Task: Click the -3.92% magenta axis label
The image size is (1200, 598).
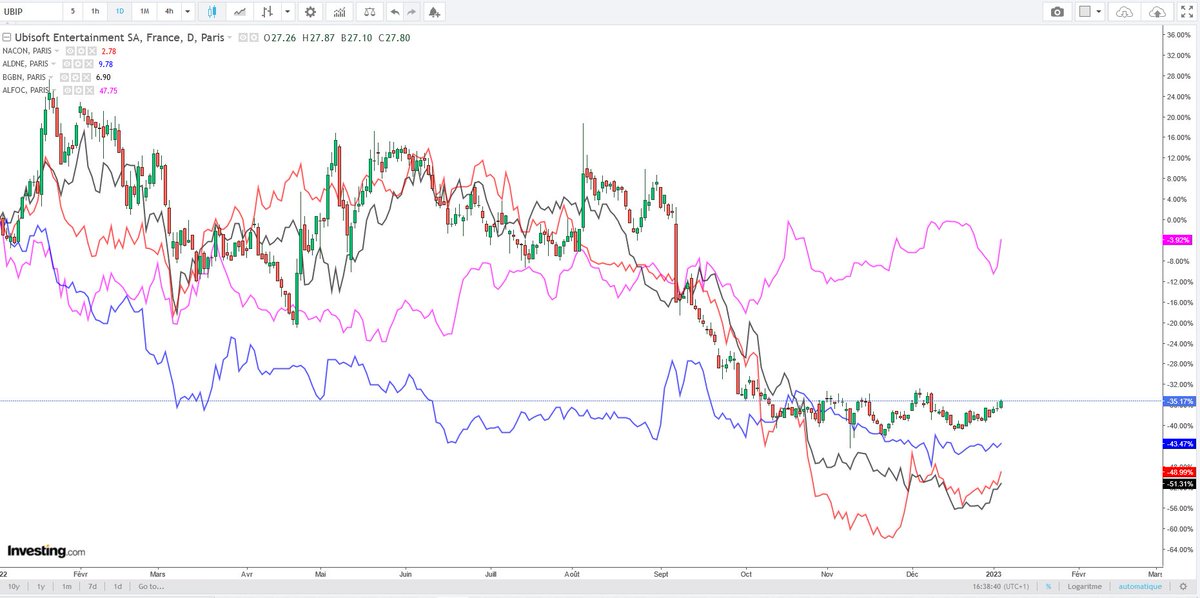Action: 1178,240
